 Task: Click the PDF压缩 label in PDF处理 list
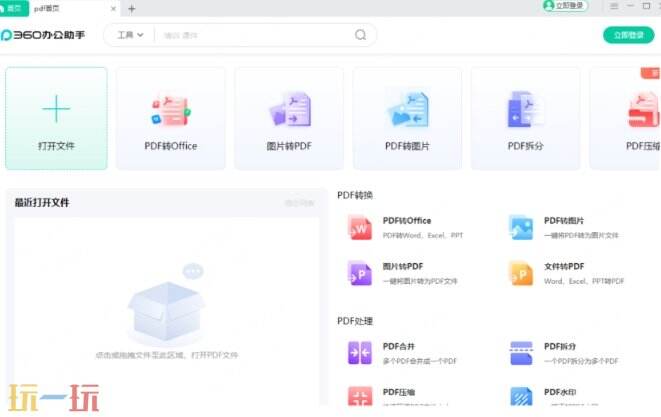click(399, 392)
